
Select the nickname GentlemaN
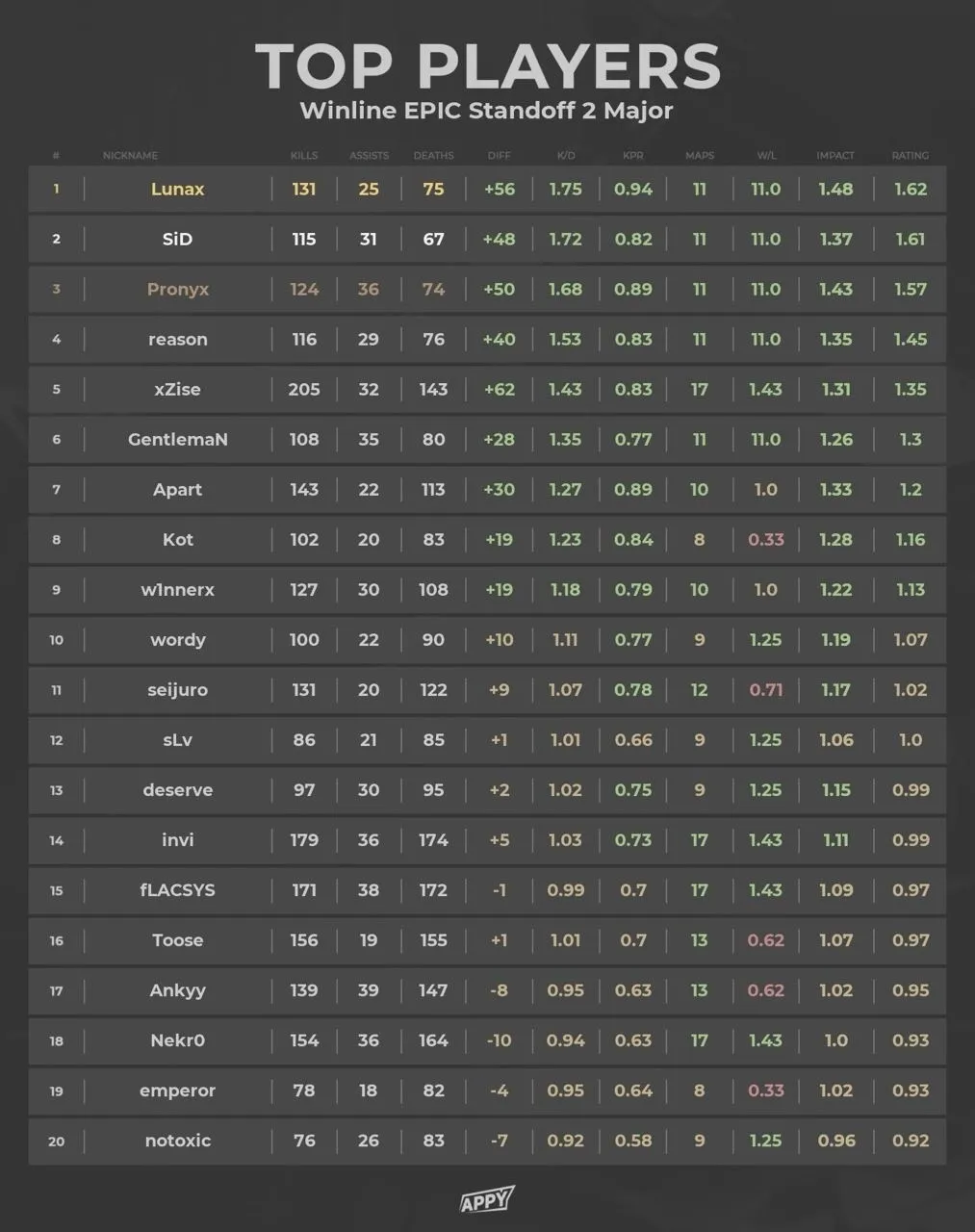(x=178, y=440)
